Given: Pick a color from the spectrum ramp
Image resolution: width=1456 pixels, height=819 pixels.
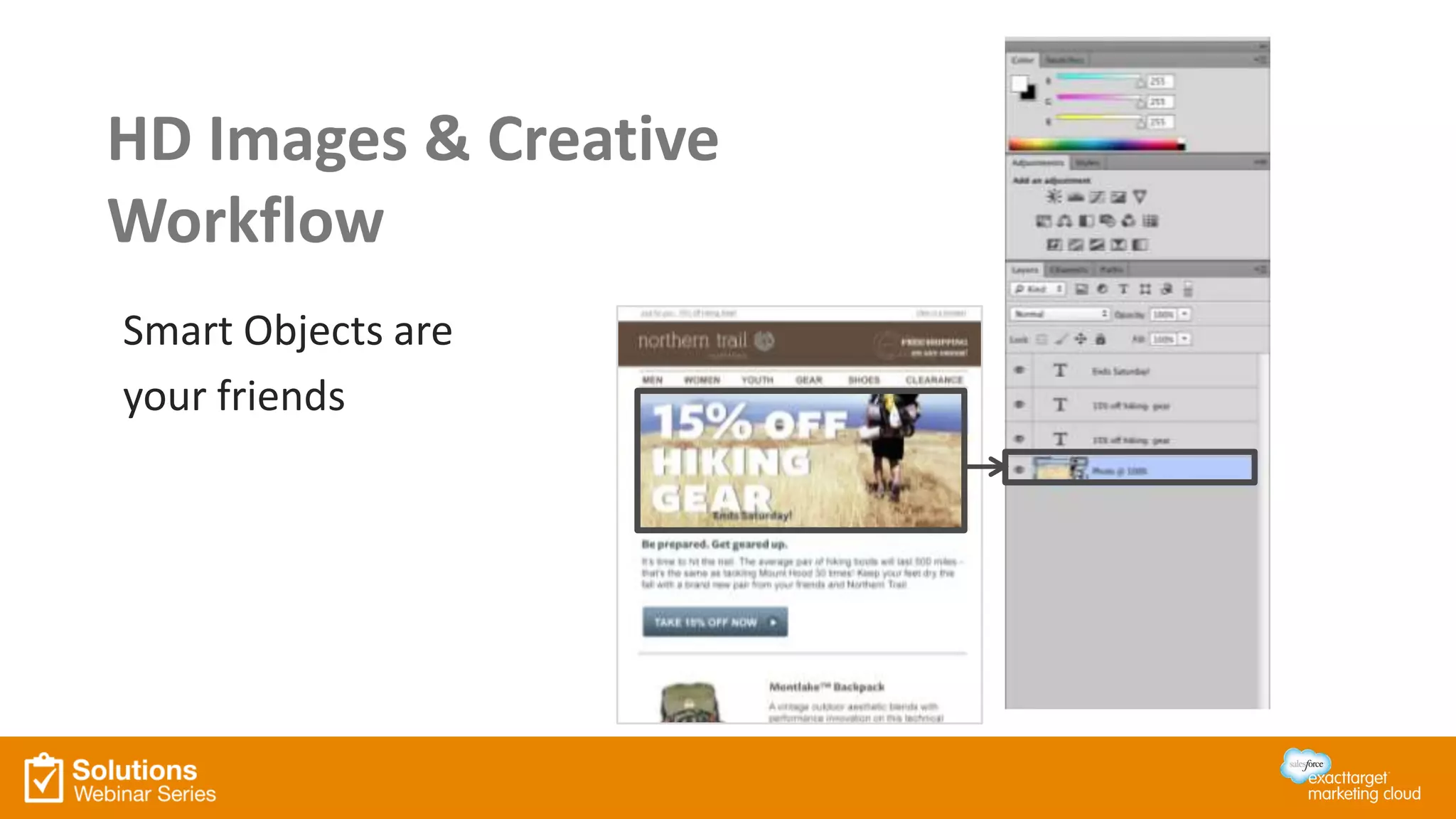Looking at the screenshot, I should coord(1097,145).
